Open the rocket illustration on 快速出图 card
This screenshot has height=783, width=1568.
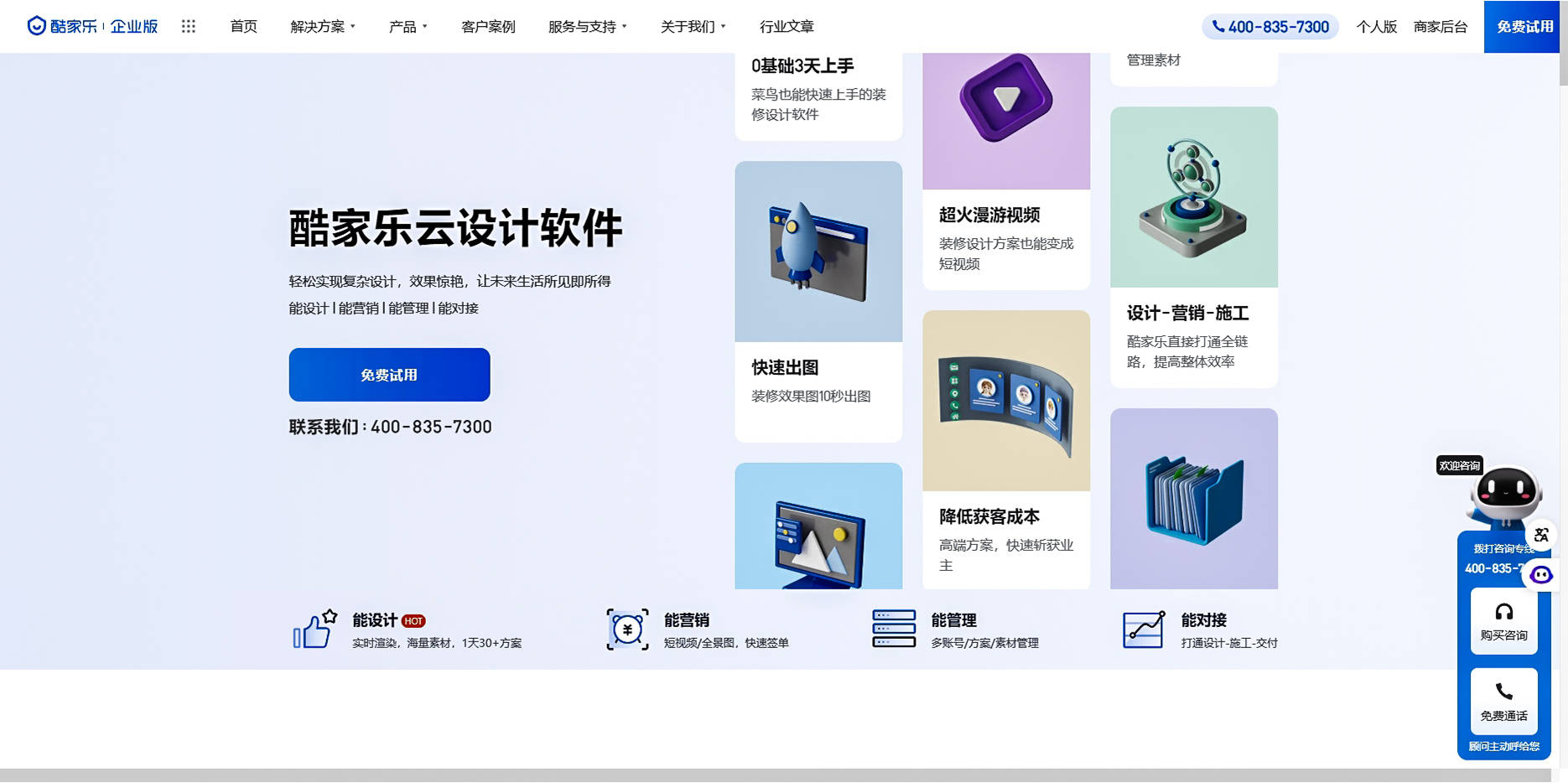(x=818, y=251)
